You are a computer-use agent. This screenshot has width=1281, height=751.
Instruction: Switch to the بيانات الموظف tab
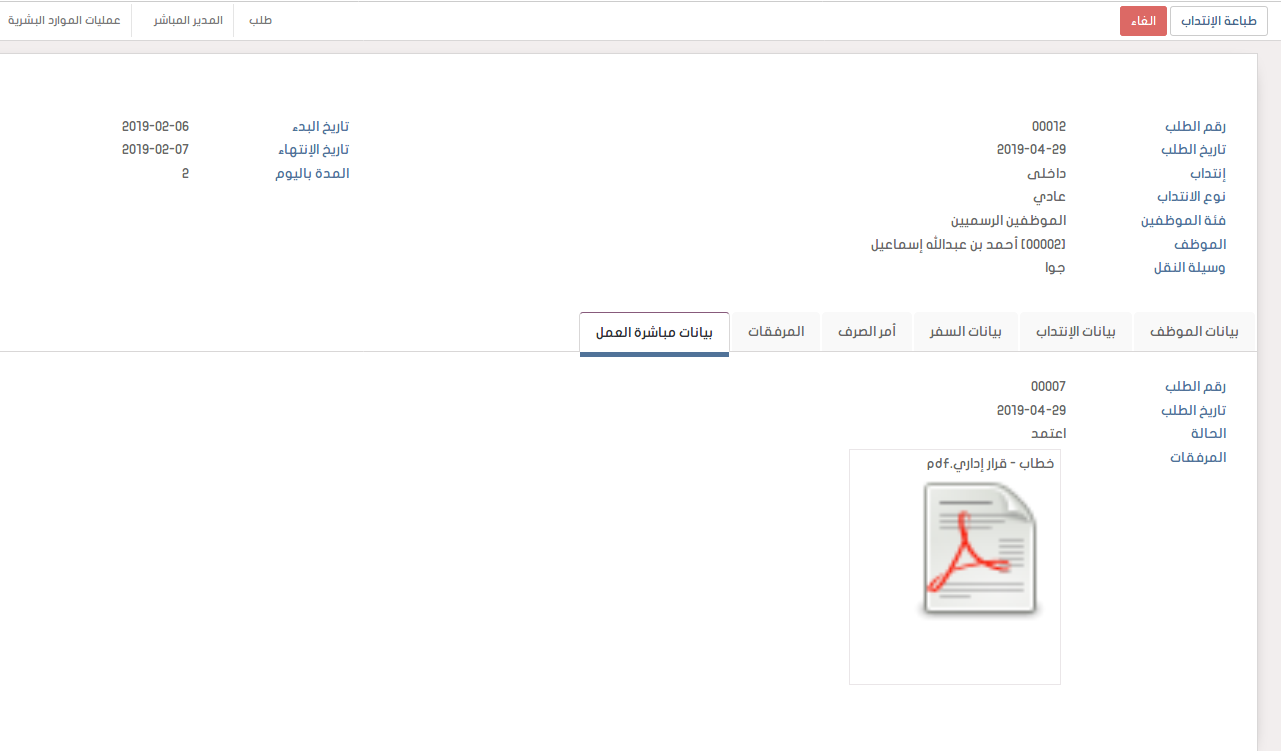(x=1194, y=332)
